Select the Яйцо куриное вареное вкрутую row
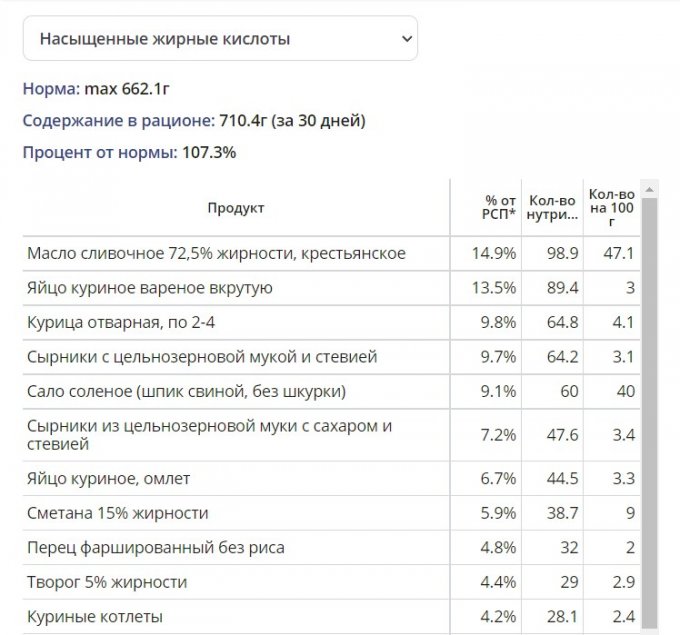This screenshot has height=635, width=680. point(150,288)
